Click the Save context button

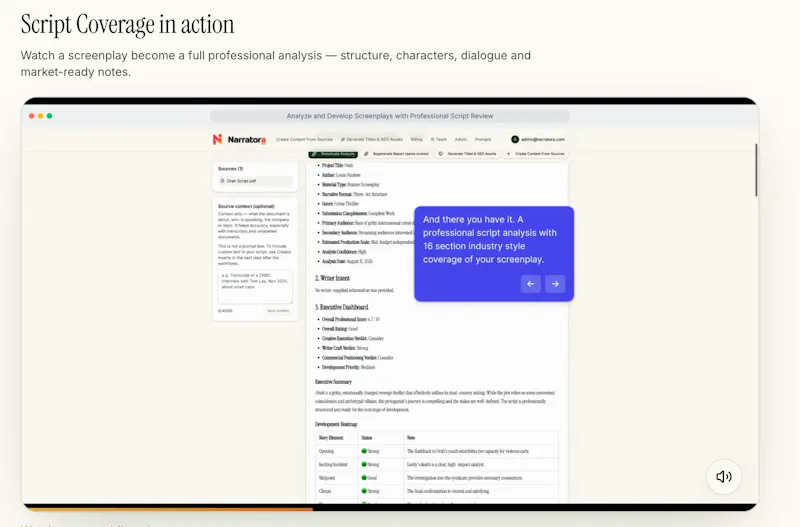coord(278,311)
